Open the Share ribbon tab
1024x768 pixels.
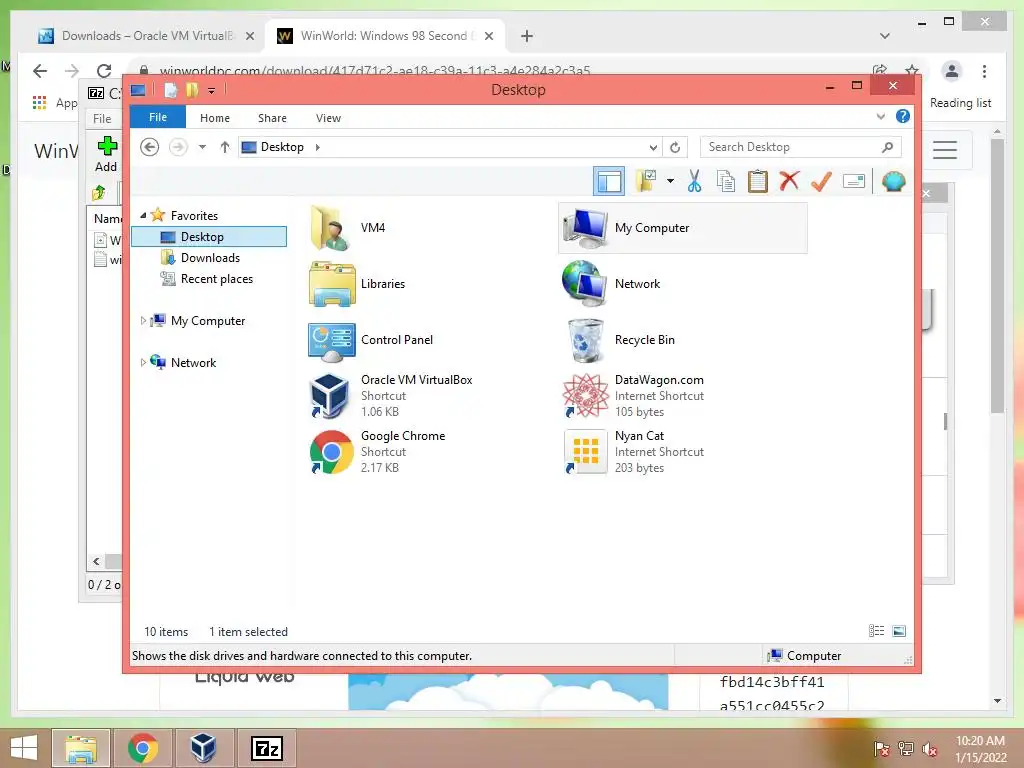tap(272, 118)
